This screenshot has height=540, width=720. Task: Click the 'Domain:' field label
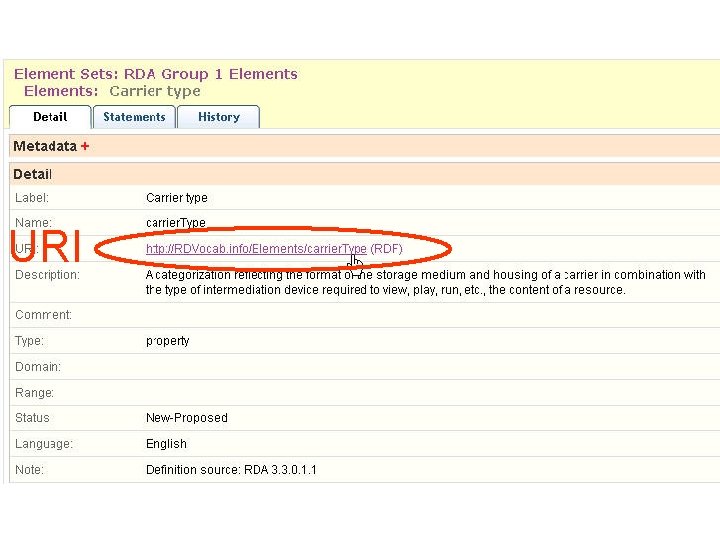click(x=38, y=367)
